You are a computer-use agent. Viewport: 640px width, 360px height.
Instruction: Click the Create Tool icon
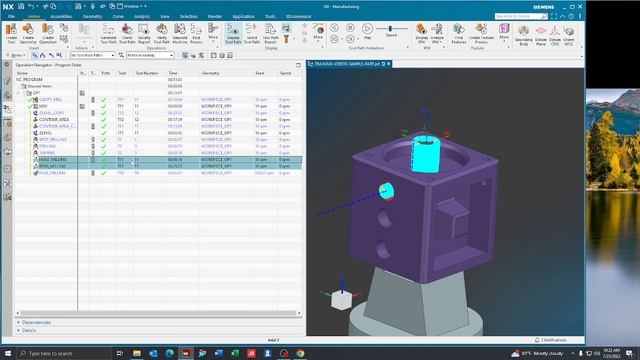point(11,33)
